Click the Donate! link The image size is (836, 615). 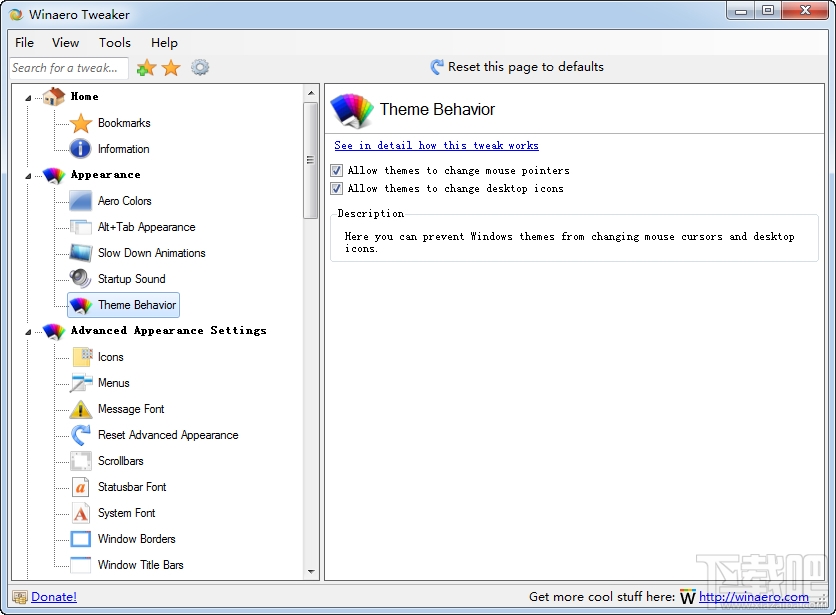pos(54,597)
